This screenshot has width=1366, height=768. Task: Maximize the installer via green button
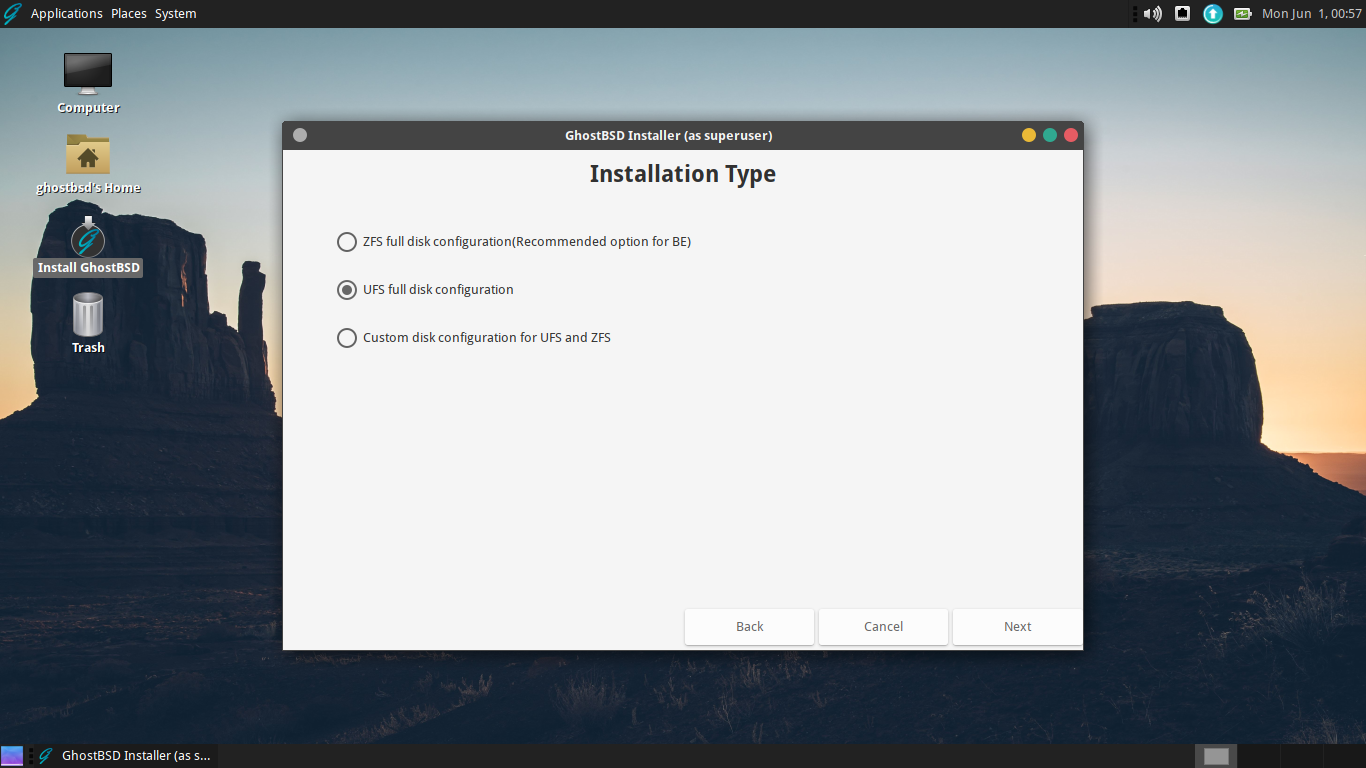pyautogui.click(x=1050, y=135)
